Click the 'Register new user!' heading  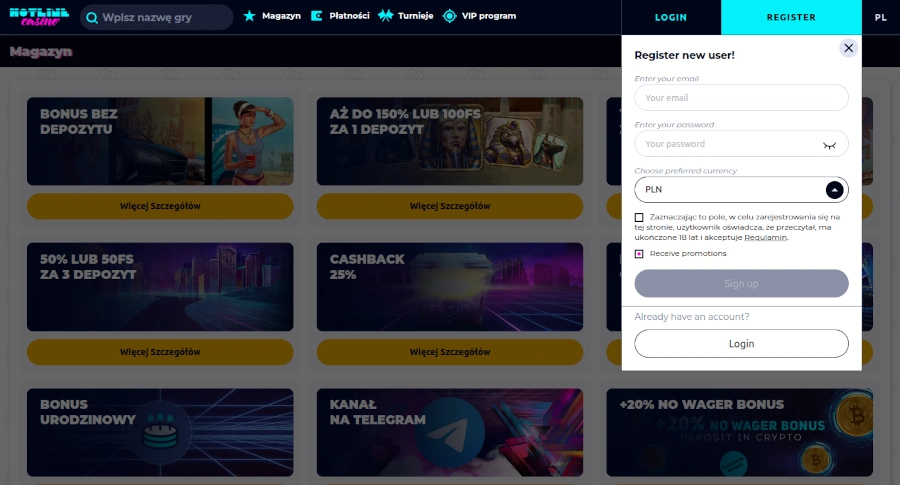tap(684, 55)
